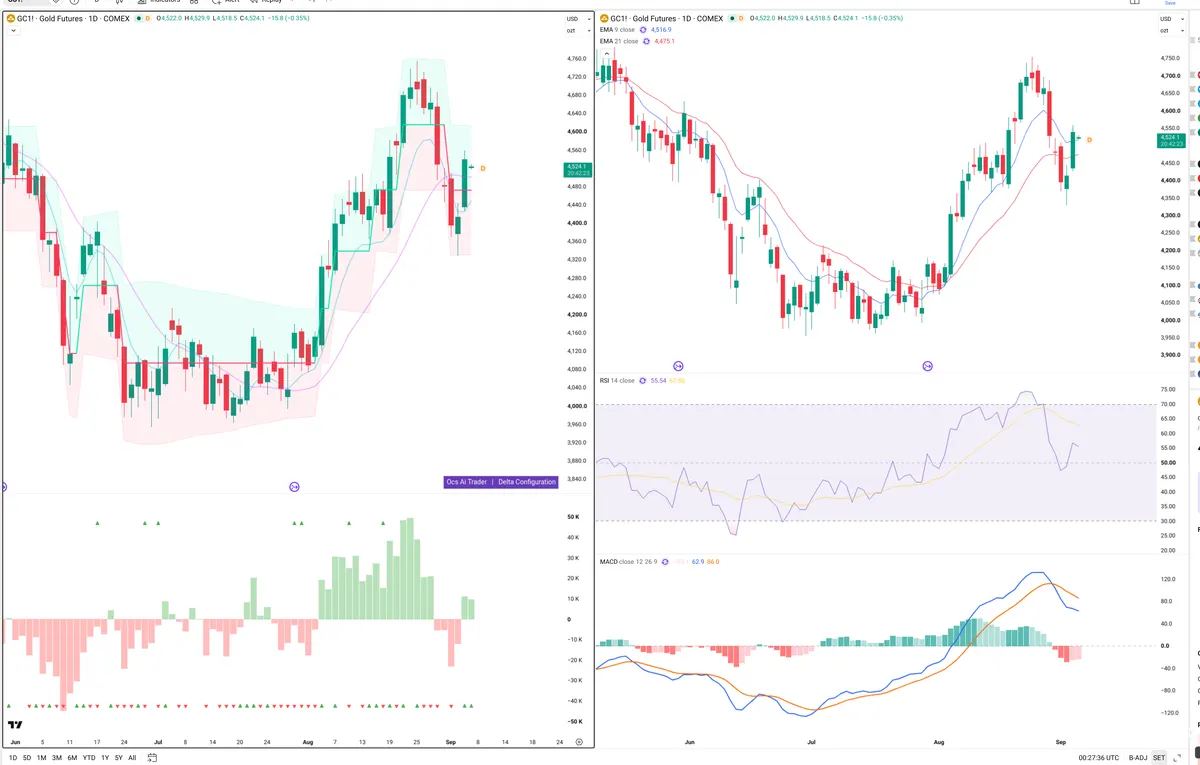Screen dimensions: 1200x765
Task: Click the 120.0 level on MACD axis
Action: point(1166,579)
